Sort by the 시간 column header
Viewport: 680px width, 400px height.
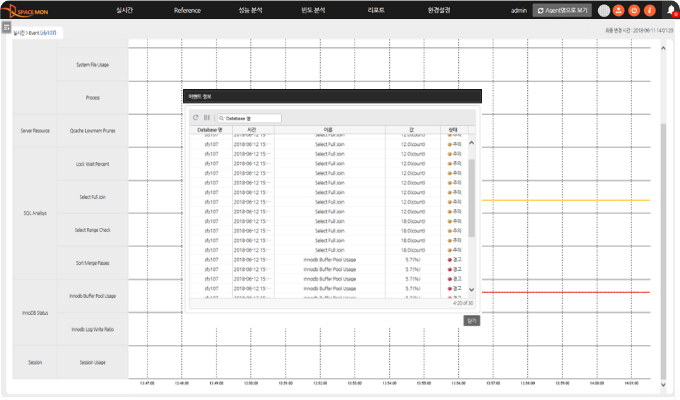pyautogui.click(x=250, y=129)
